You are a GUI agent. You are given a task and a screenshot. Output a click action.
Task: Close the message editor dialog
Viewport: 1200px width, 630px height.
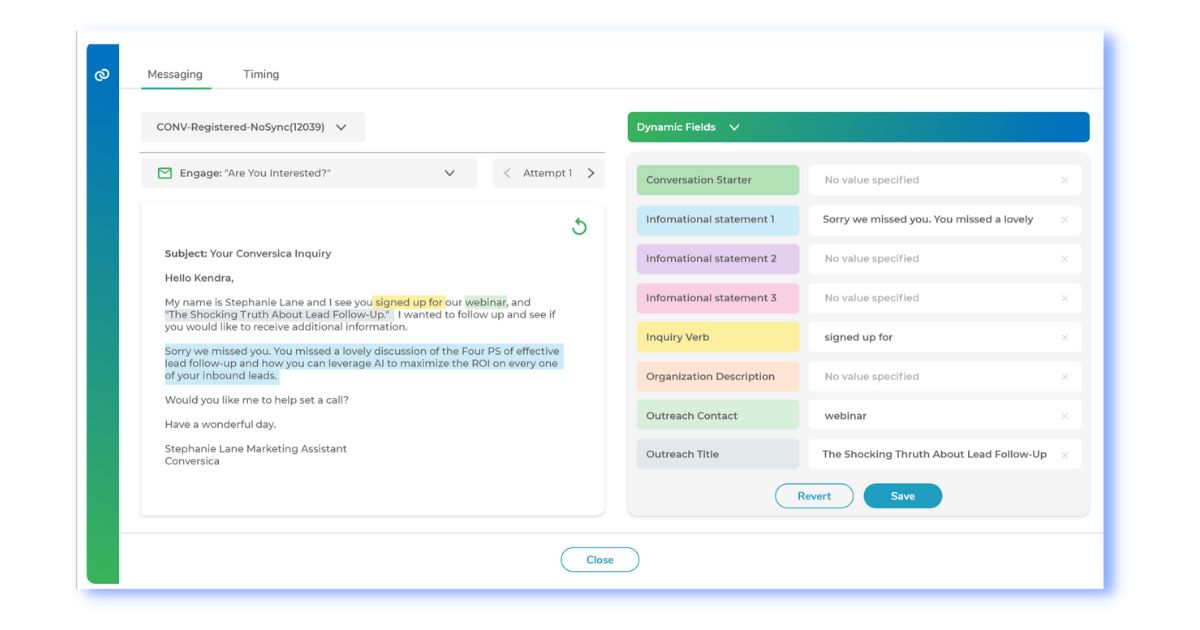point(600,559)
